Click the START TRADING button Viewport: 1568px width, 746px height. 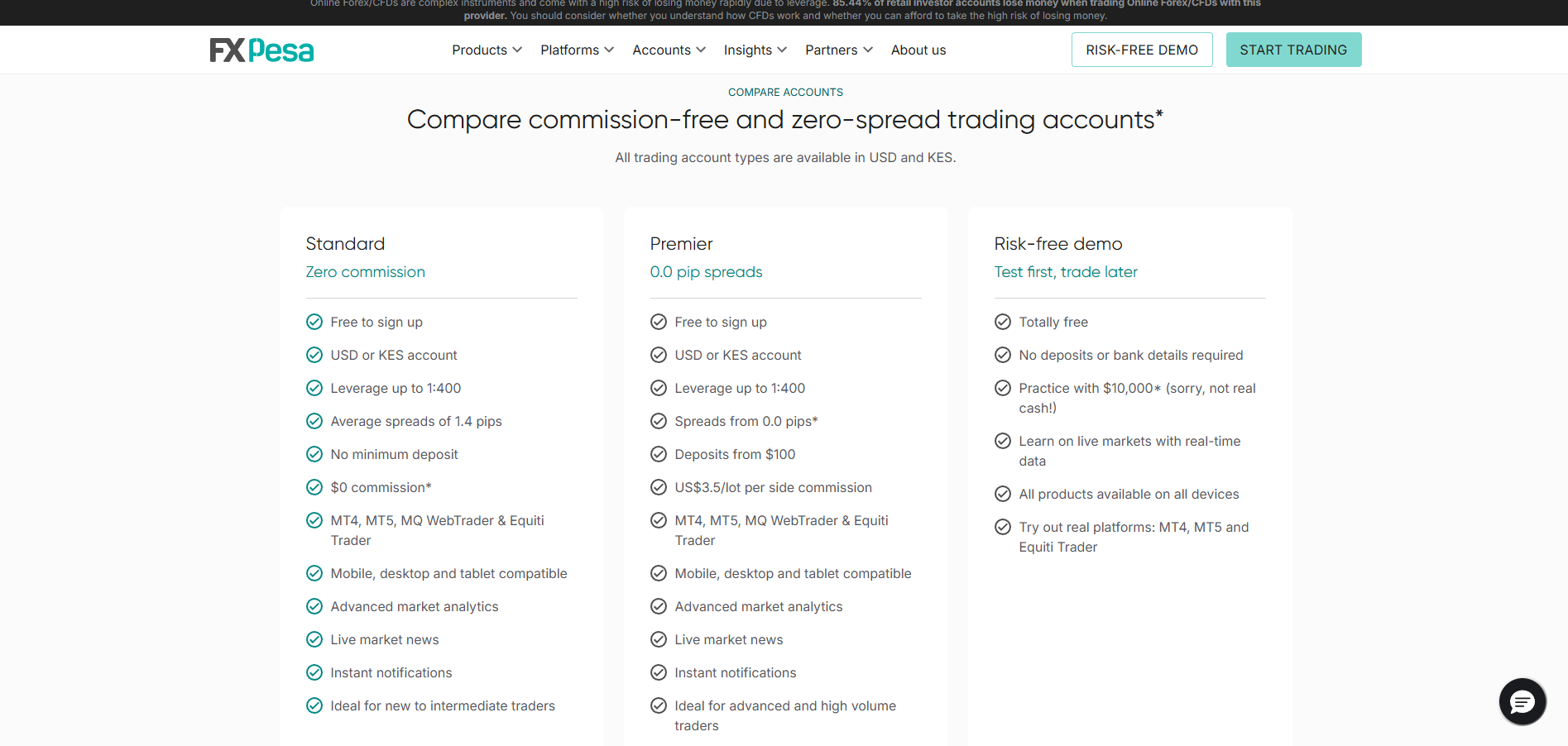point(1293,50)
